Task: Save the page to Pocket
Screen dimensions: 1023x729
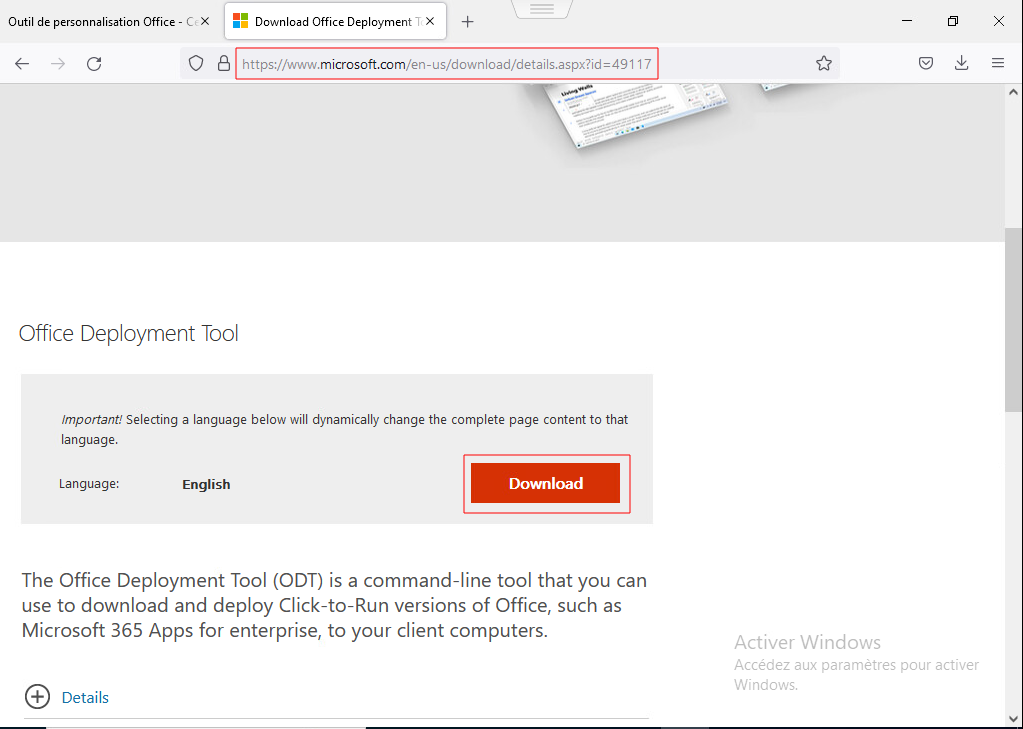Action: click(x=926, y=63)
